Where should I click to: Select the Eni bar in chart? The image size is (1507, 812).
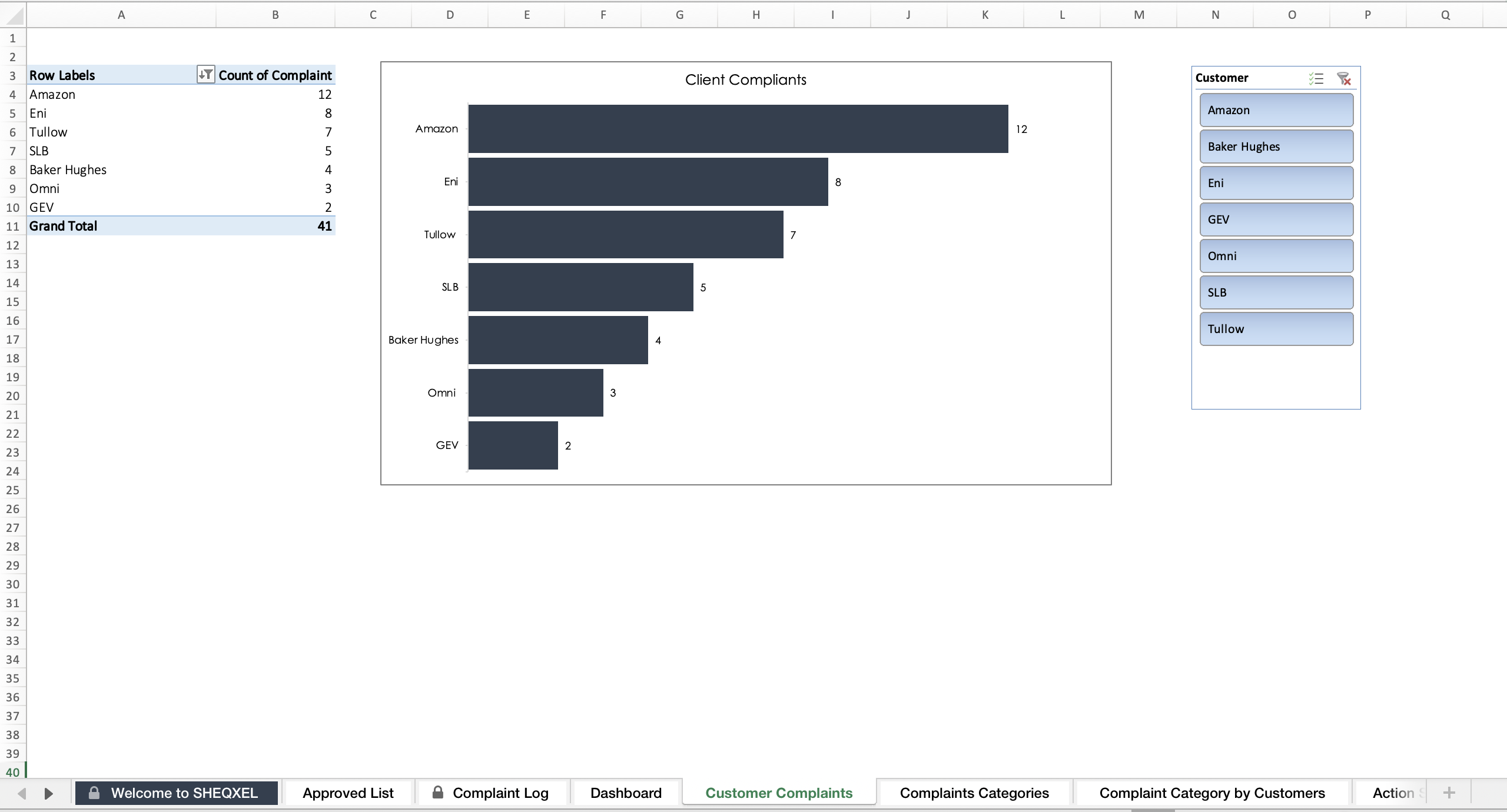(648, 182)
